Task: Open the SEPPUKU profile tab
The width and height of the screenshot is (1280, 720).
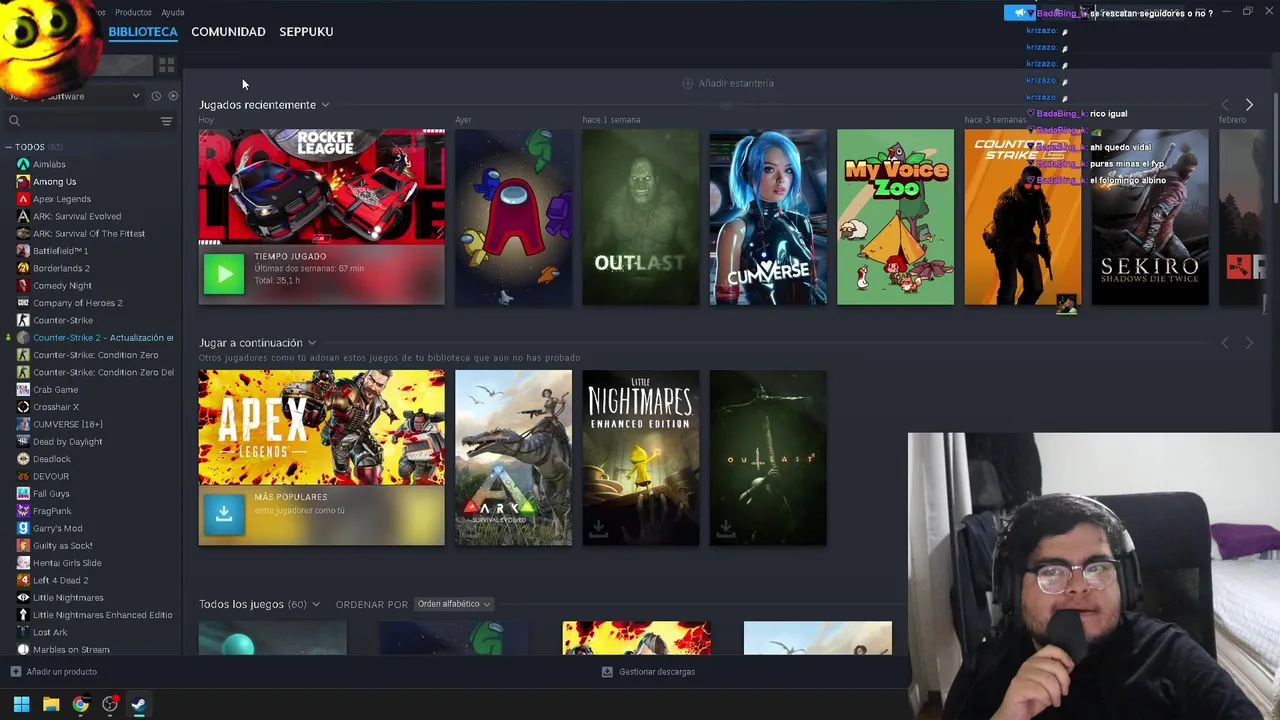Action: 306,32
